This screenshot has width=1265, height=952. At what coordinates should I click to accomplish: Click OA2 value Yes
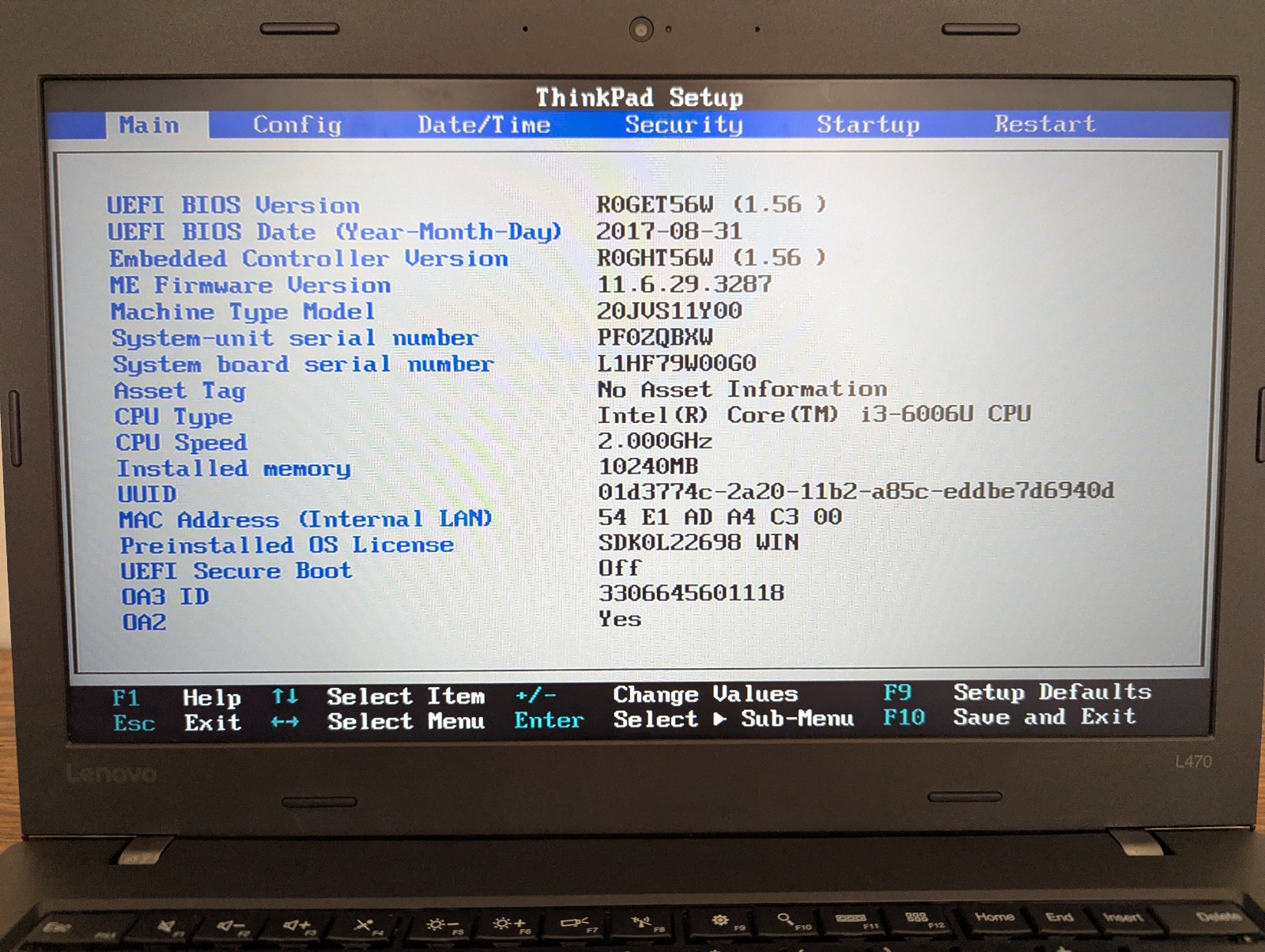[x=620, y=619]
